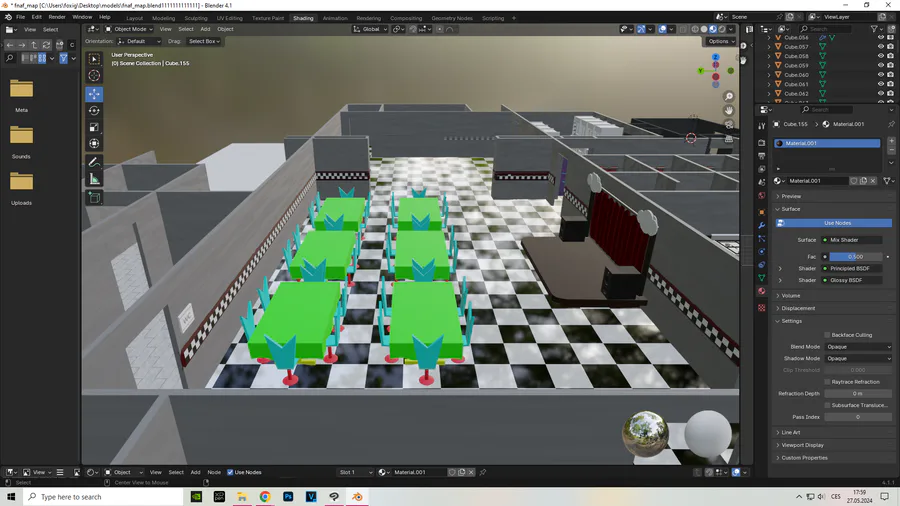Click the Principled BSDF shader field
The image size is (900, 506).
pyautogui.click(x=852, y=268)
